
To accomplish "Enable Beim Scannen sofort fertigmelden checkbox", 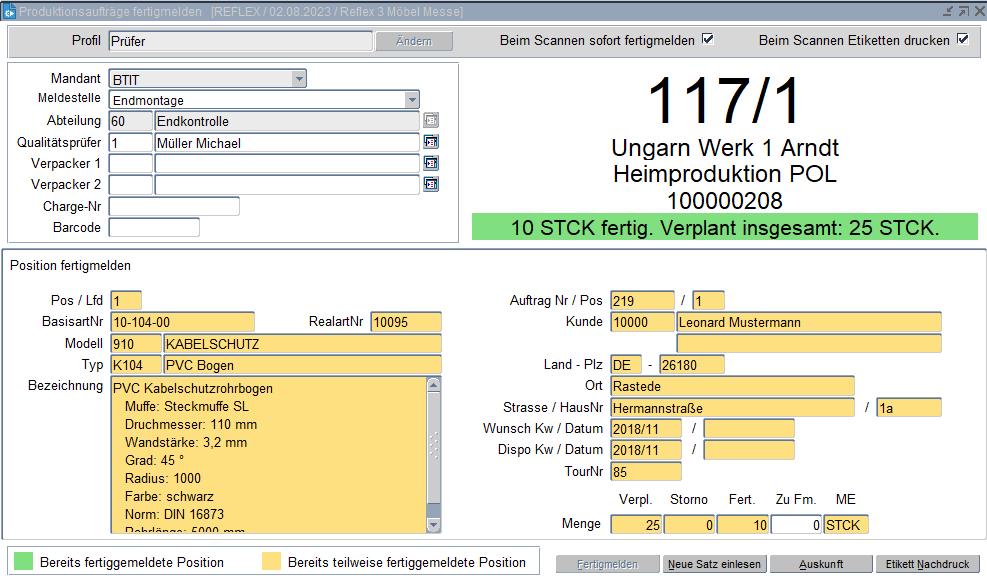I will pyautogui.click(x=707, y=40).
